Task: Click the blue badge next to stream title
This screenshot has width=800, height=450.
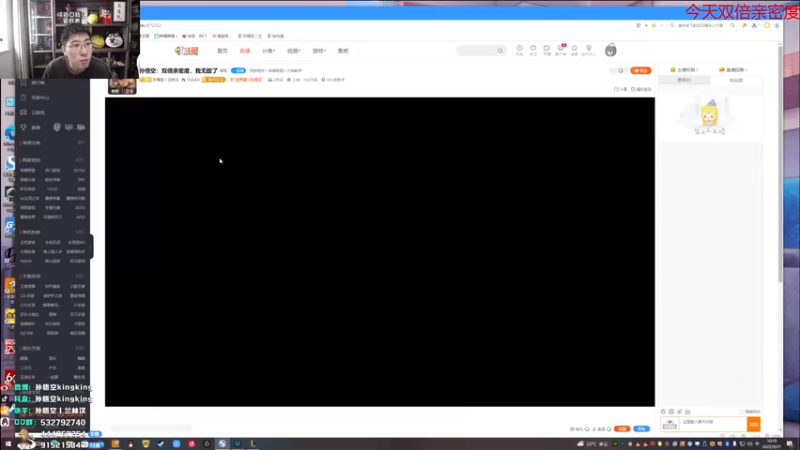Action: [238, 70]
